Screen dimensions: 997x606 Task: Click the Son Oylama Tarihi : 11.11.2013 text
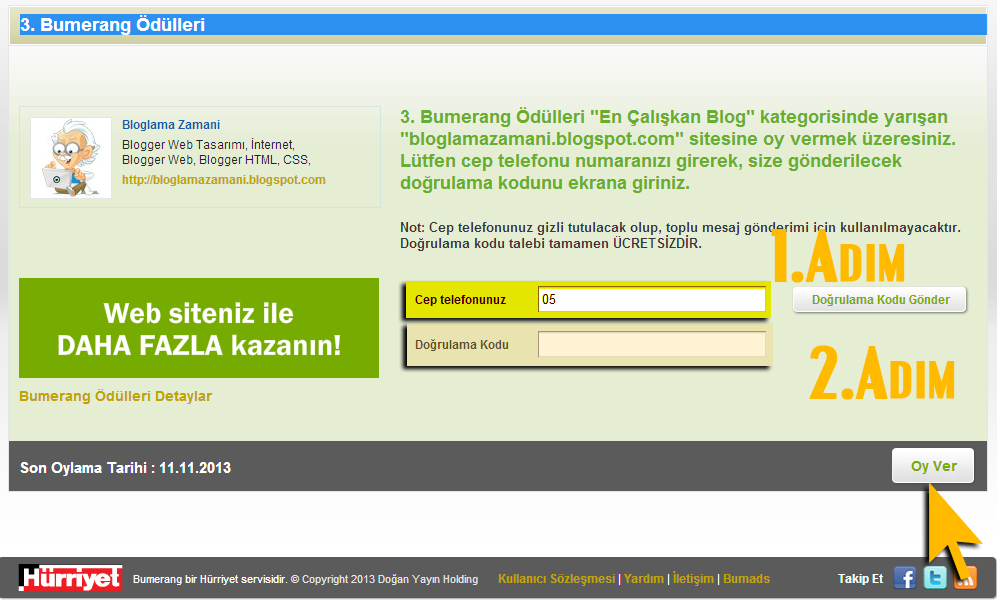[125, 468]
